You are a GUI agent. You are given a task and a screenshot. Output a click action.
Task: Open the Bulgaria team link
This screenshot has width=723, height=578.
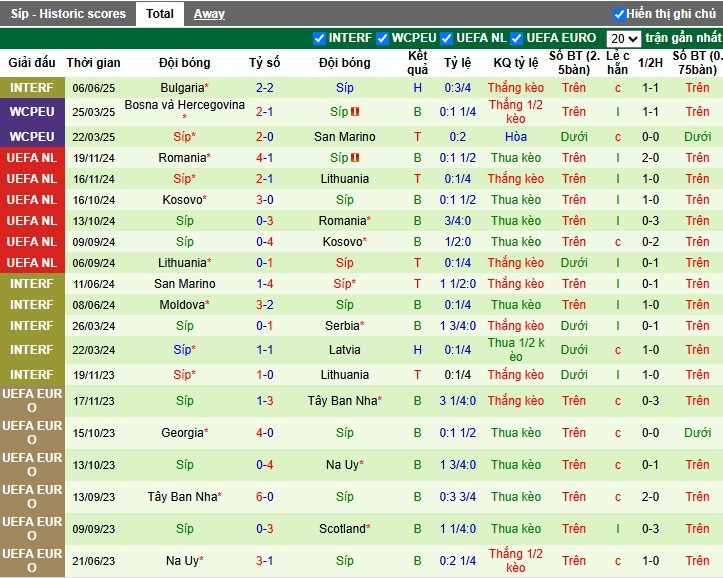tap(182, 88)
